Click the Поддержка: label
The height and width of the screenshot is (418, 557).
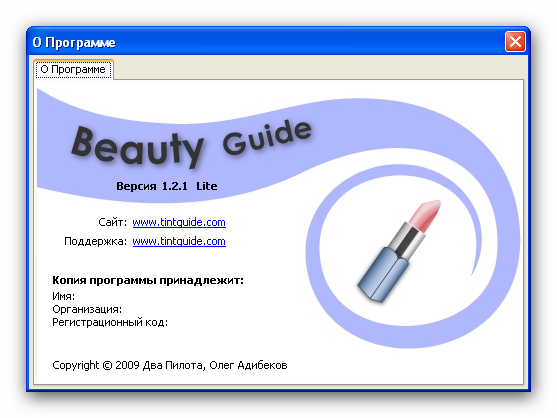(x=95, y=241)
